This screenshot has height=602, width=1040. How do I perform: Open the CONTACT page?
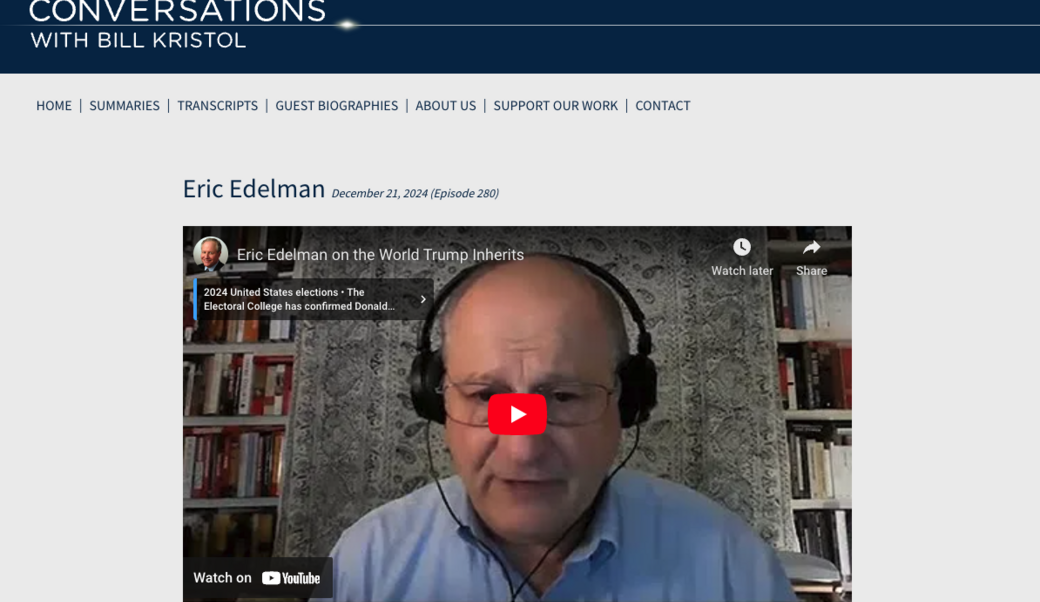coord(663,105)
